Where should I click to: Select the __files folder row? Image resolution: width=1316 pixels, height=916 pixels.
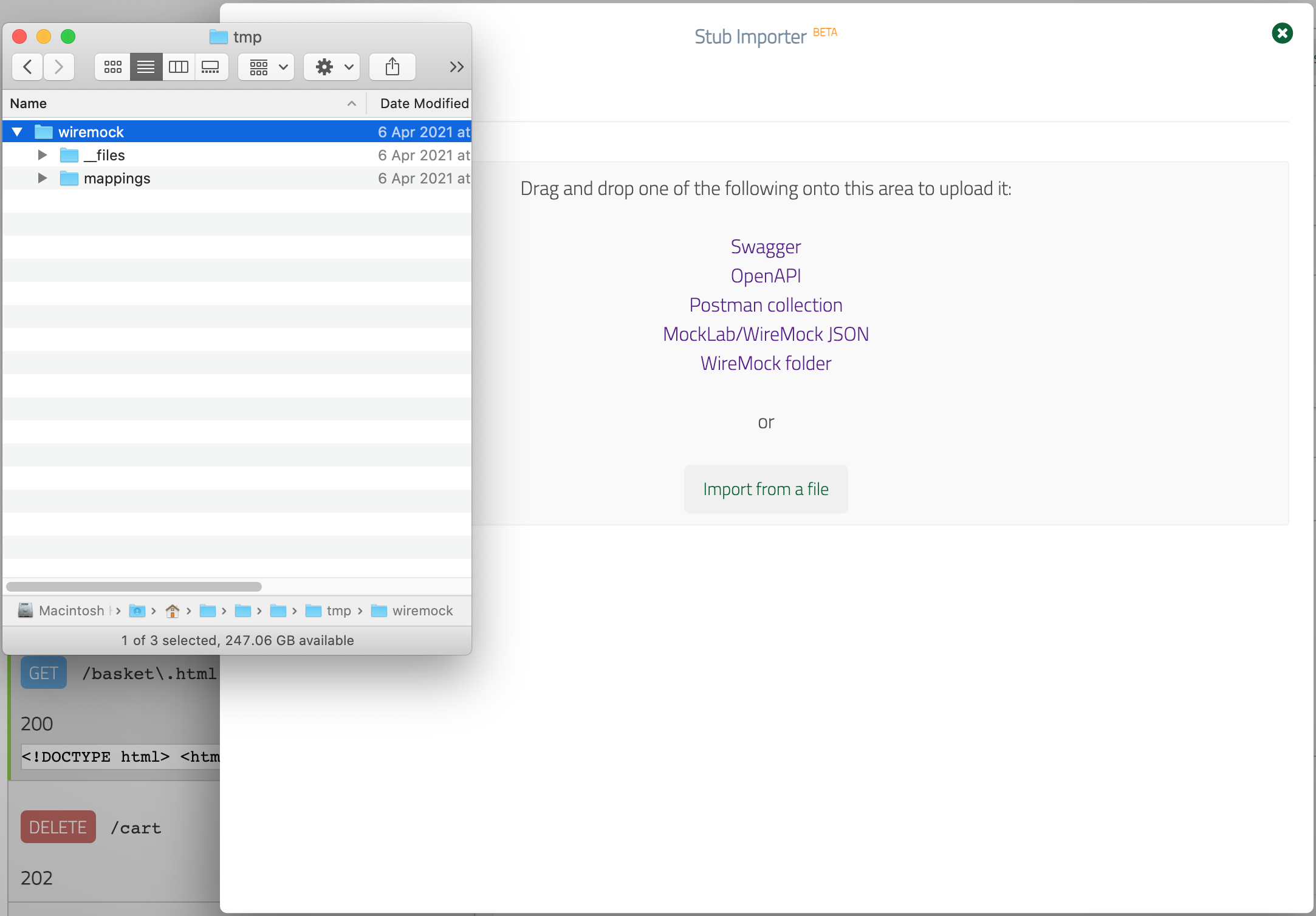237,155
